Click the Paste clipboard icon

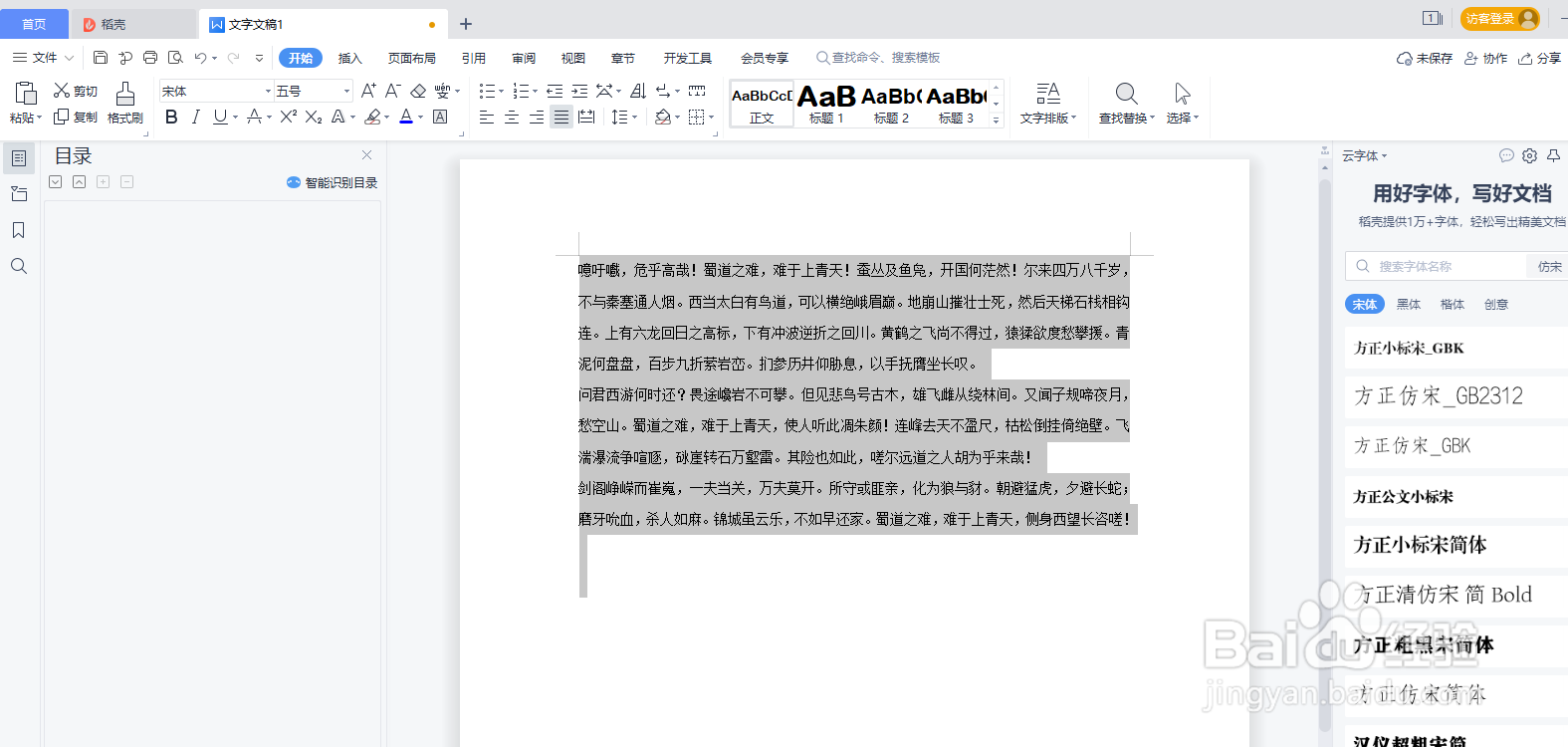point(26,94)
